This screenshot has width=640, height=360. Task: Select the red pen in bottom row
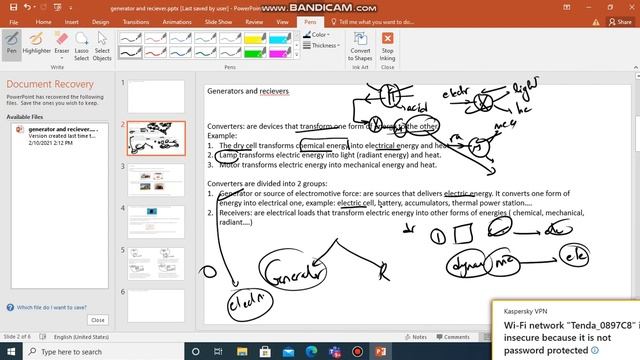pyautogui.click(x=155, y=52)
